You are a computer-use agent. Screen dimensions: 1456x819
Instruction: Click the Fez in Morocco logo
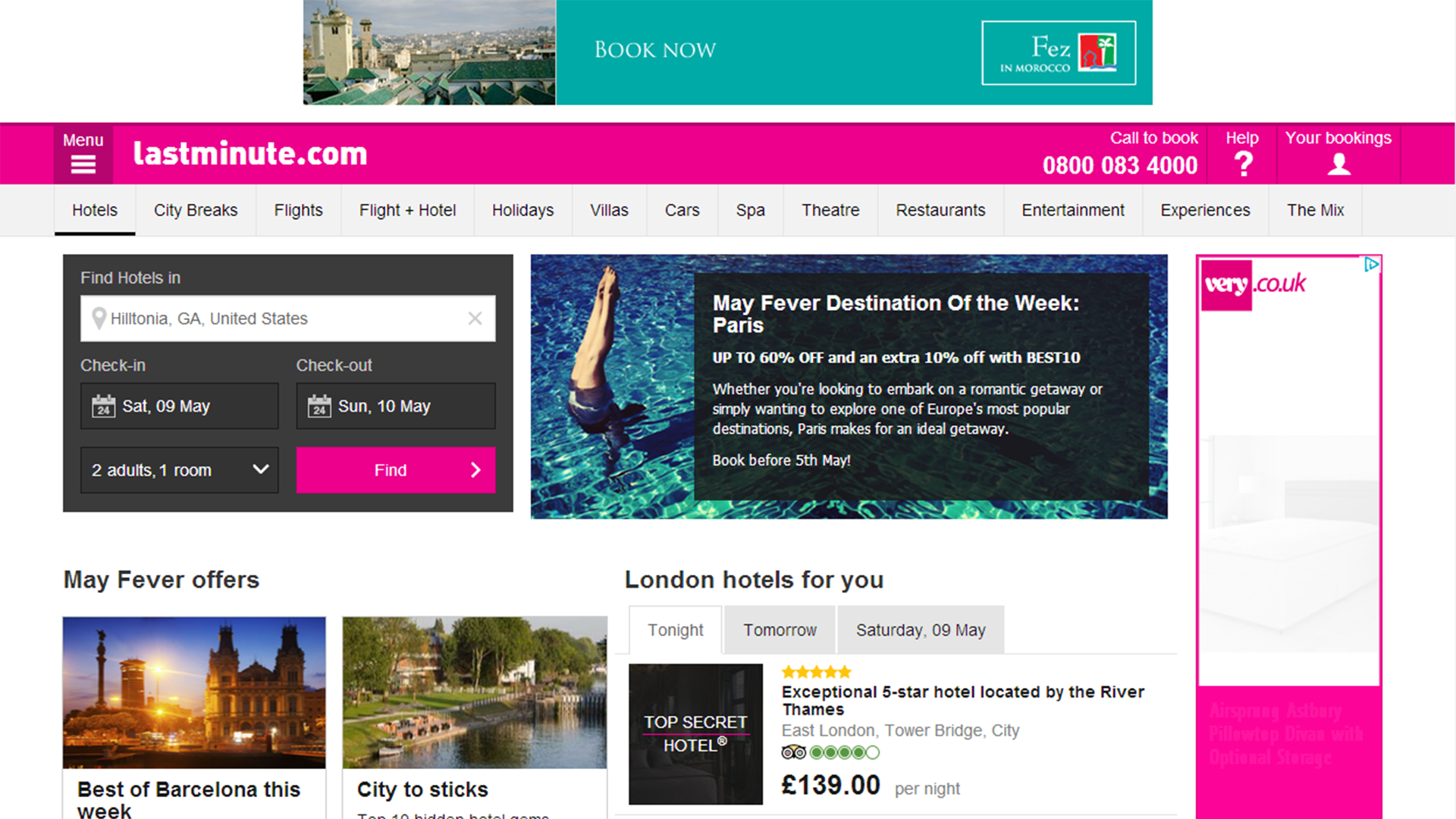click(1059, 53)
